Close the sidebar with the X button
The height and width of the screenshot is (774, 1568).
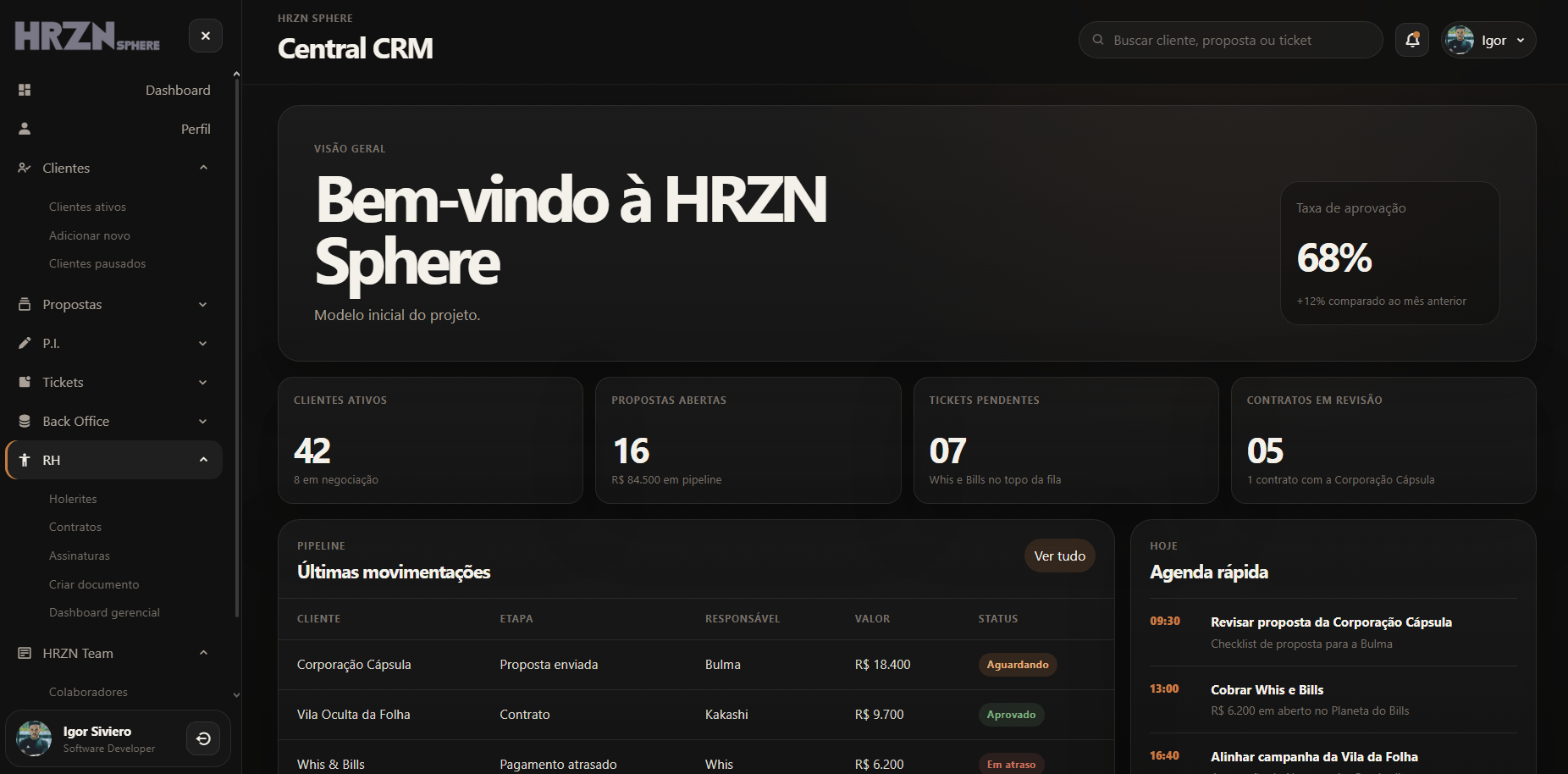pyautogui.click(x=205, y=36)
